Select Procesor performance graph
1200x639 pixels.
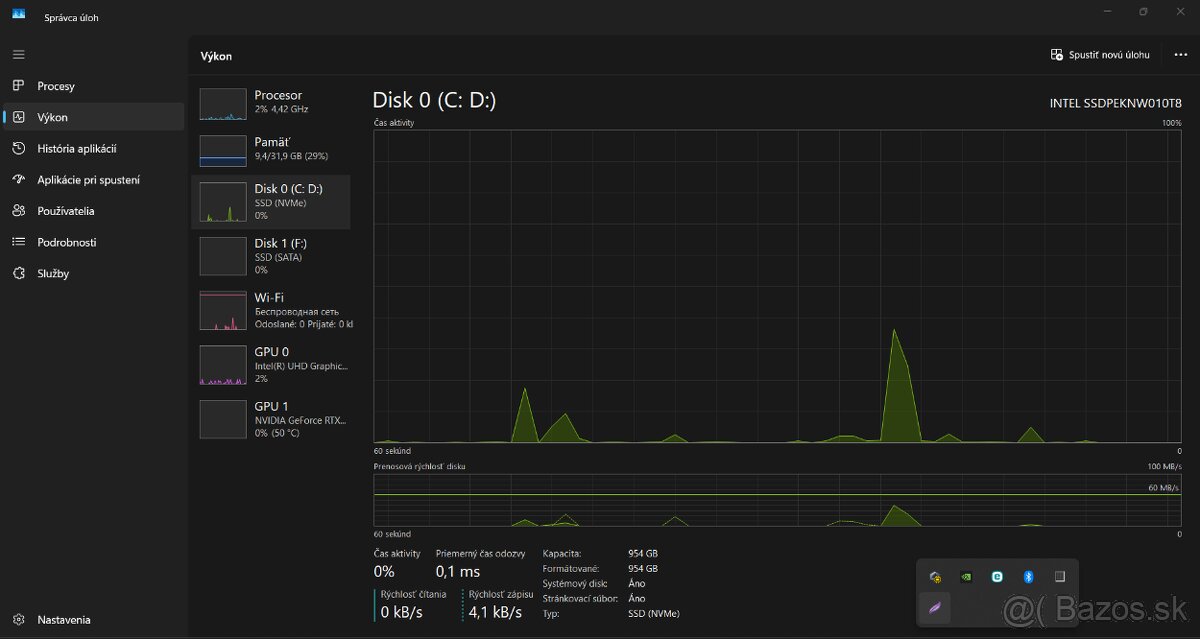(x=270, y=102)
